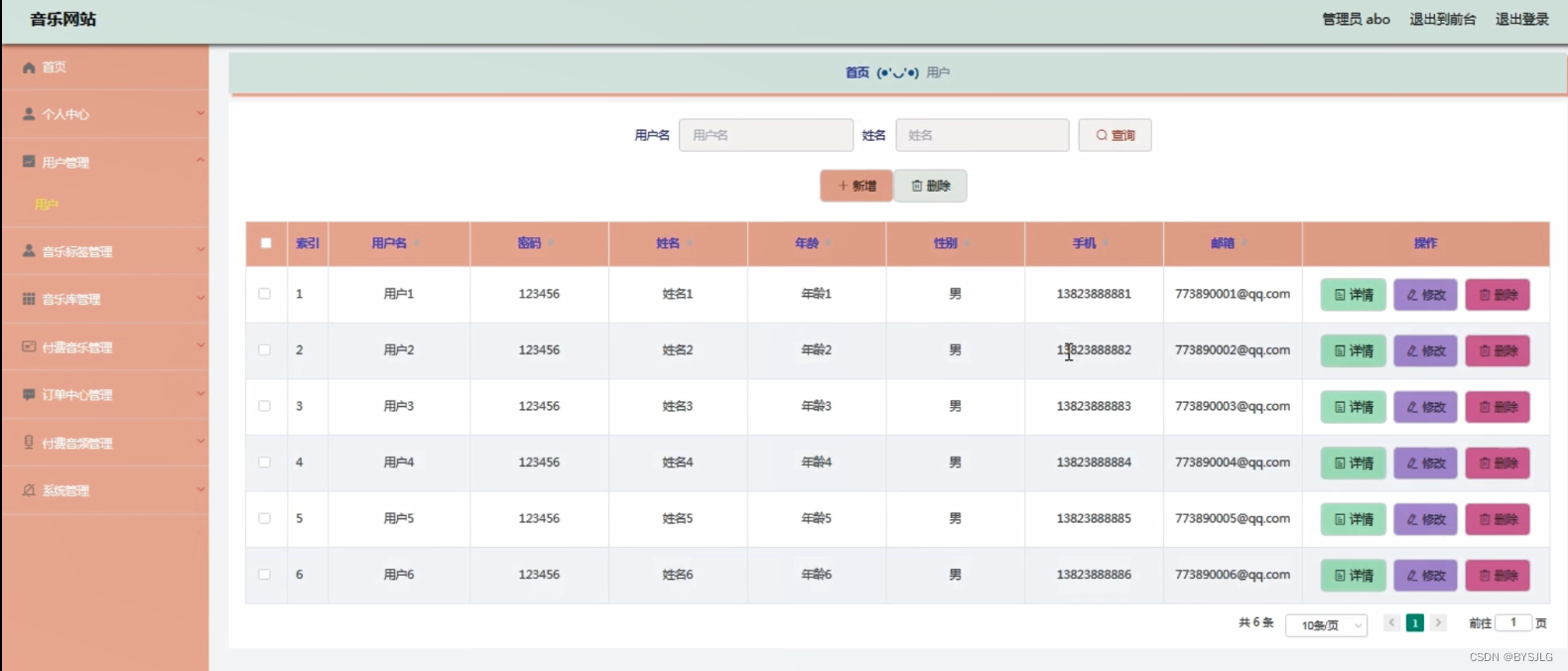Sort by the 年龄 column arrows
This screenshot has height=671, width=1568.
coord(829,243)
